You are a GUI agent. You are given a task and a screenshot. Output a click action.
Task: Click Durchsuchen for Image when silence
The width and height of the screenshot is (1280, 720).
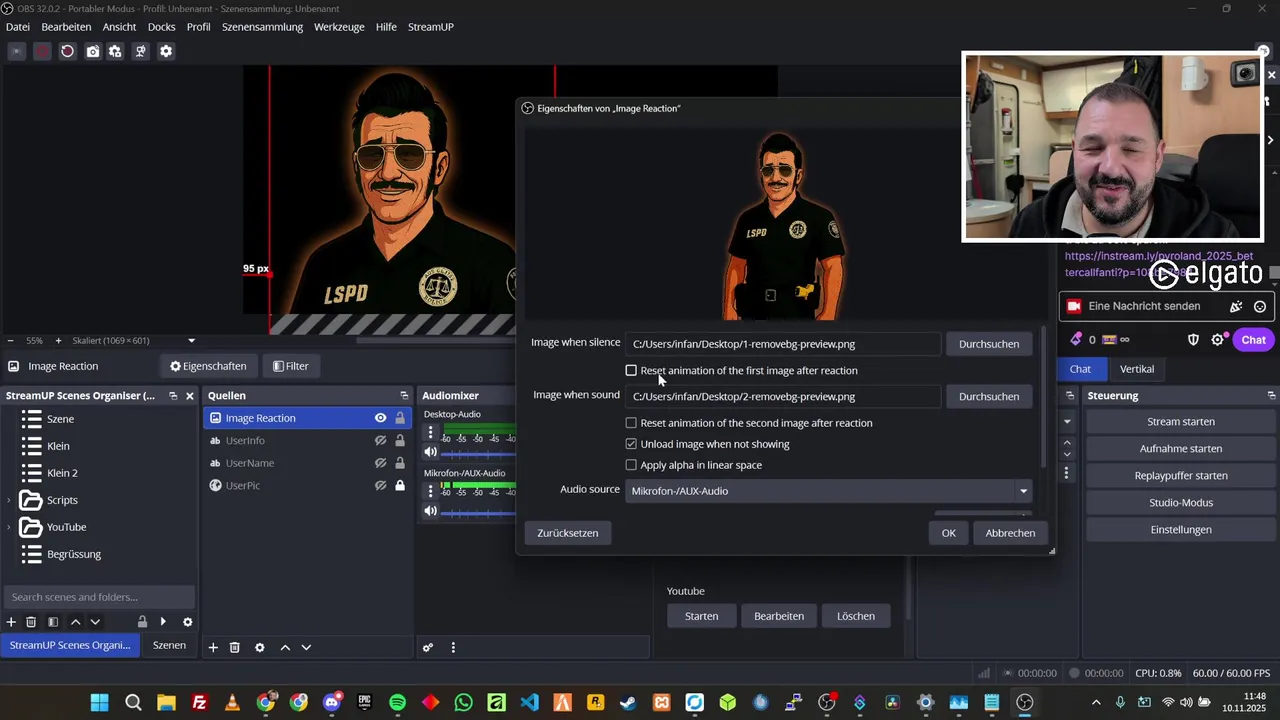coord(989,344)
